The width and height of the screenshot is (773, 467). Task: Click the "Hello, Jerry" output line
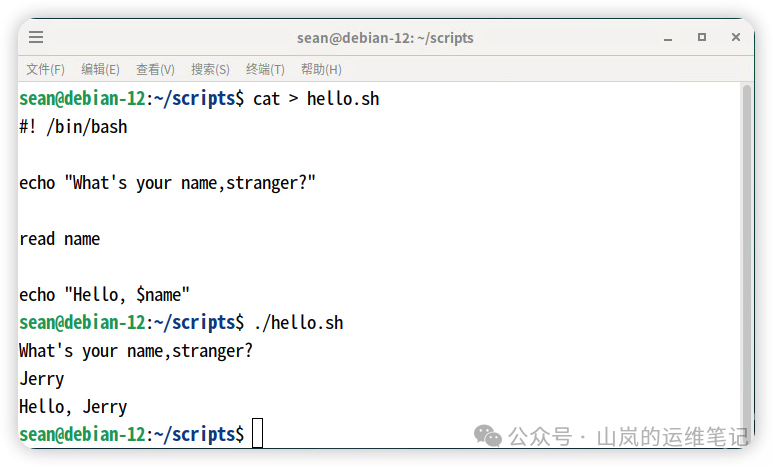click(x=73, y=407)
